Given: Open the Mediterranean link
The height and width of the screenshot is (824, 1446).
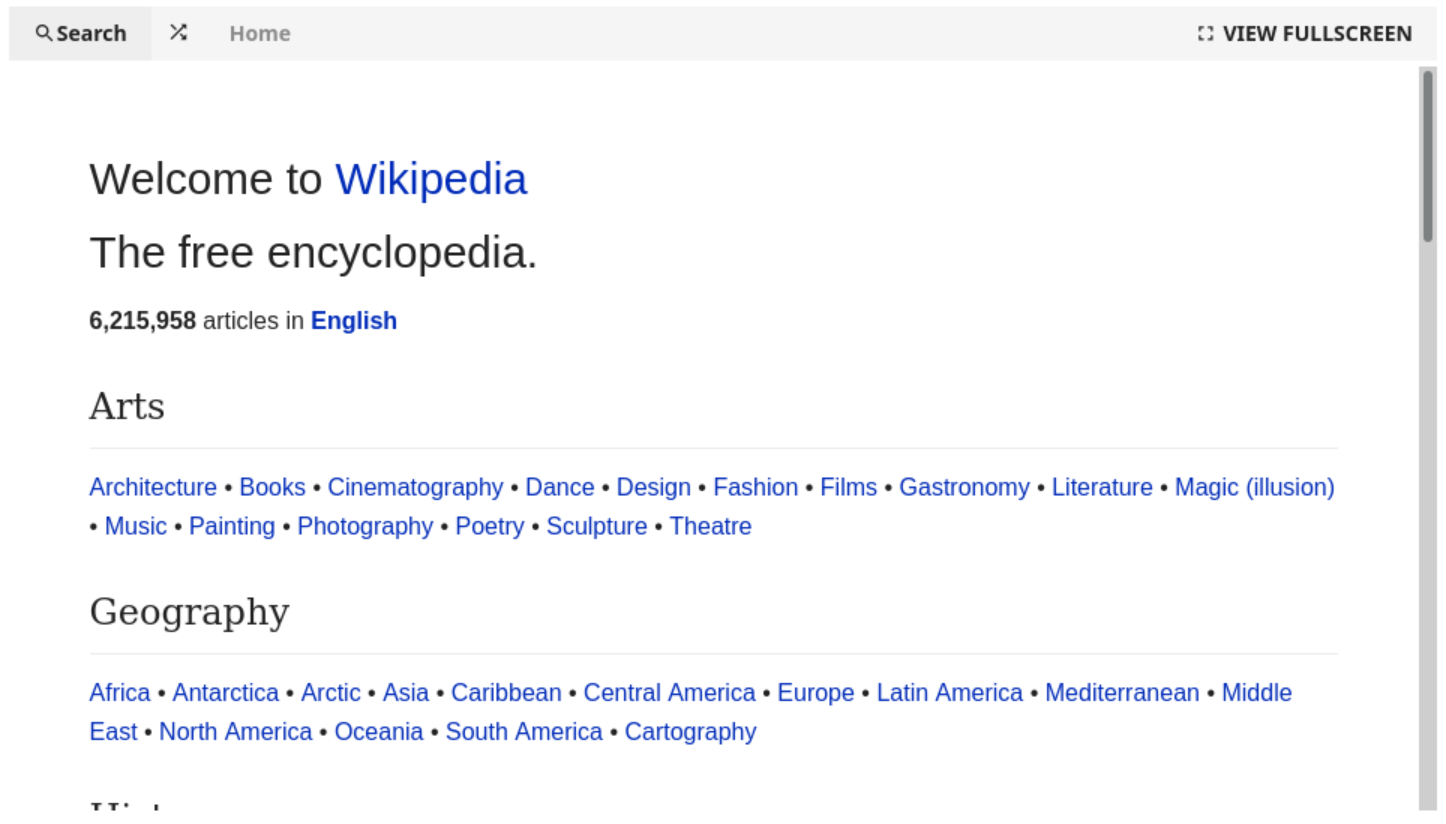Looking at the screenshot, I should coord(1121,692).
